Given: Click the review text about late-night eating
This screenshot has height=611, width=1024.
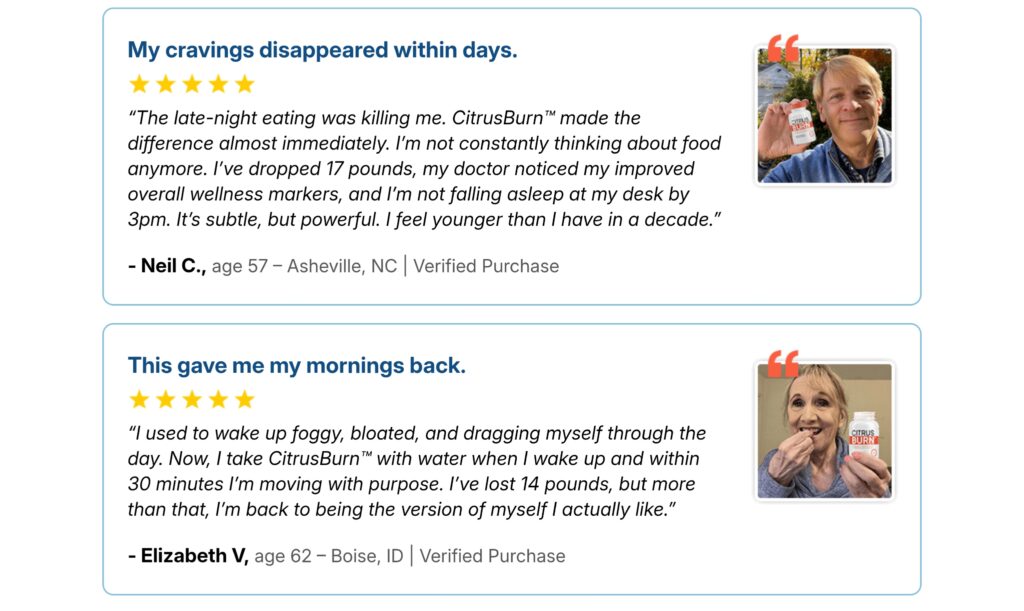Looking at the screenshot, I should (424, 169).
